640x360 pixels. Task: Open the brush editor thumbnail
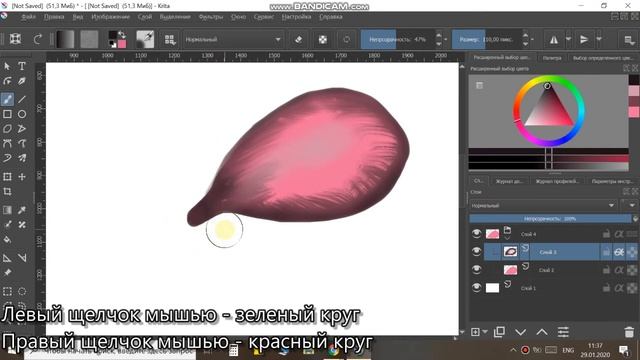tap(145, 39)
